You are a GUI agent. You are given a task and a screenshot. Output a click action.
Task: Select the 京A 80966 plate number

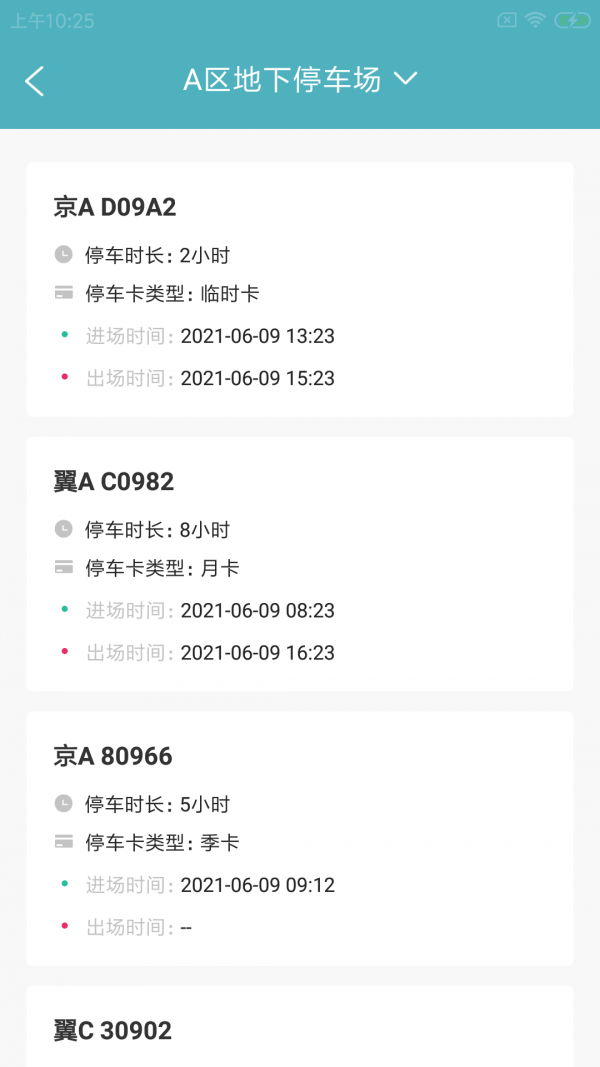point(113,756)
